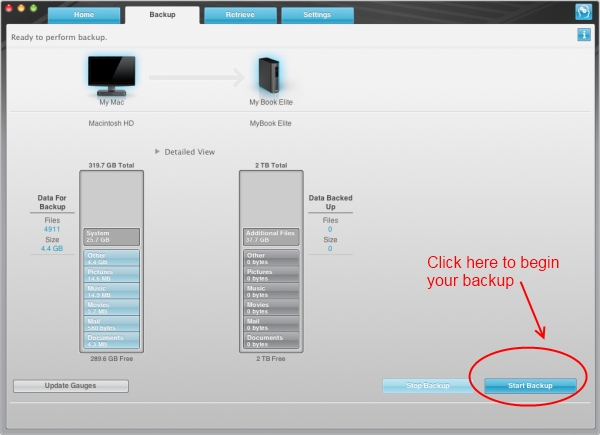This screenshot has height=435, width=600.
Task: Select the Other 4.4 GB segment on My Mac
Action: 111,258
